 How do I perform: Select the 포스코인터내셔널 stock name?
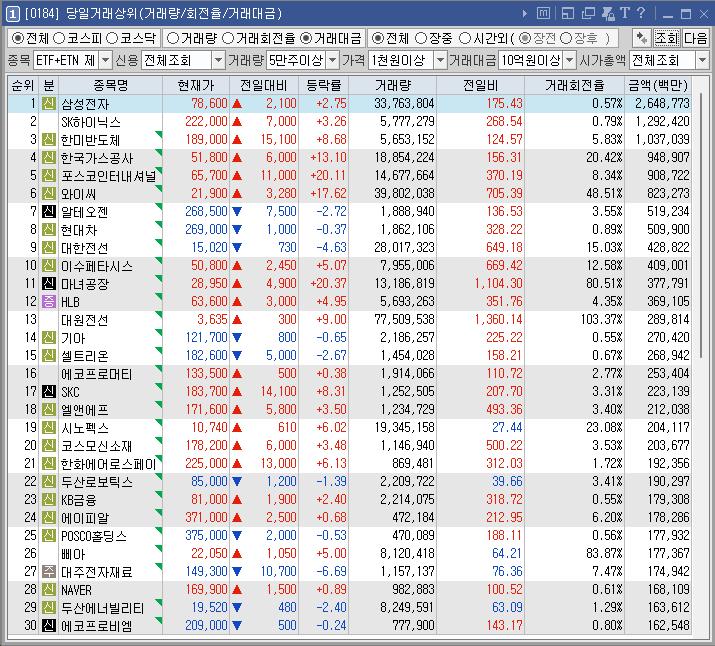109,176
